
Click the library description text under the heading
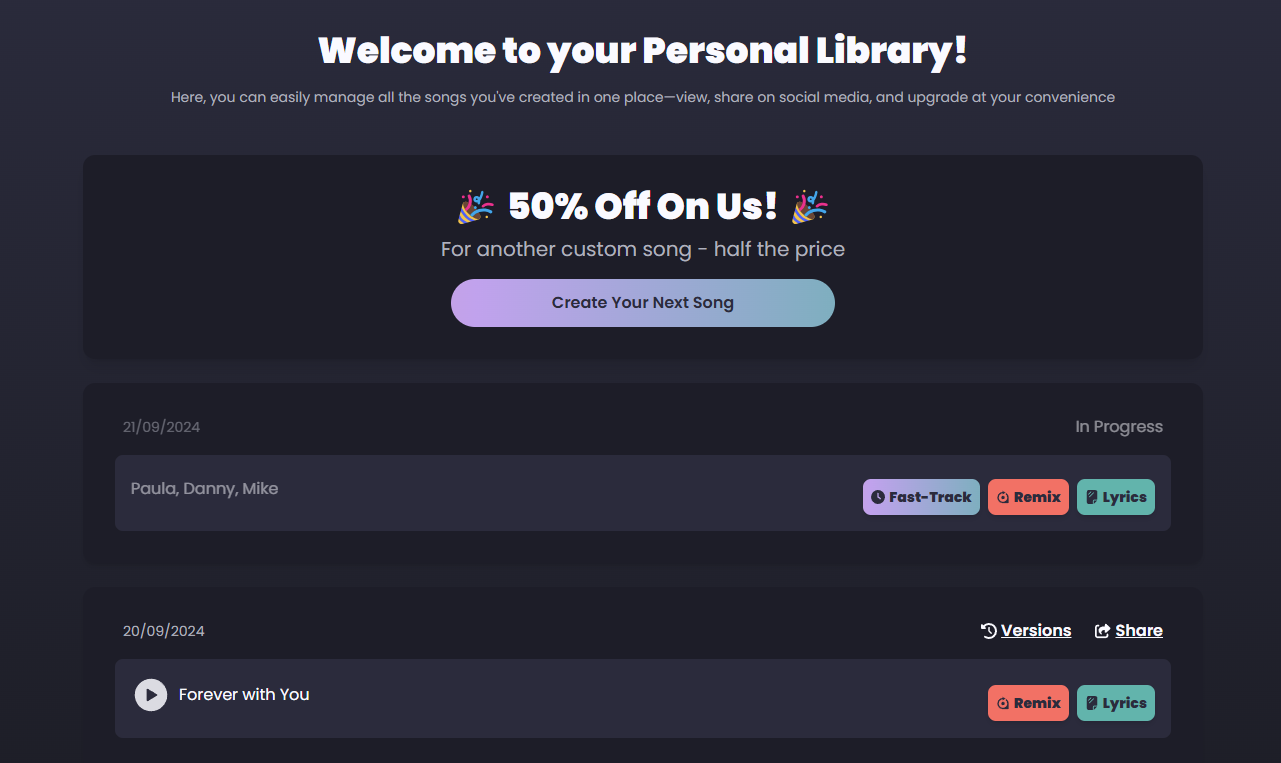(x=642, y=97)
